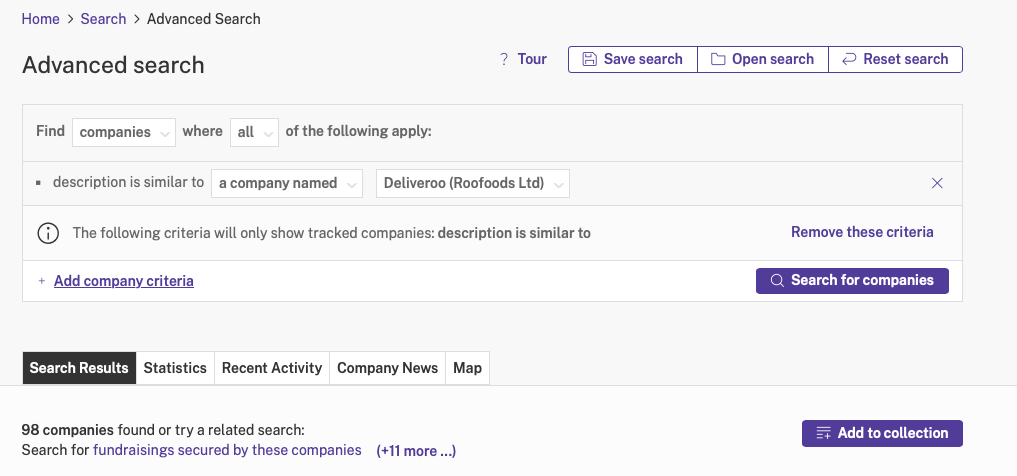Click the Reset search button
This screenshot has width=1017, height=476.
click(895, 60)
